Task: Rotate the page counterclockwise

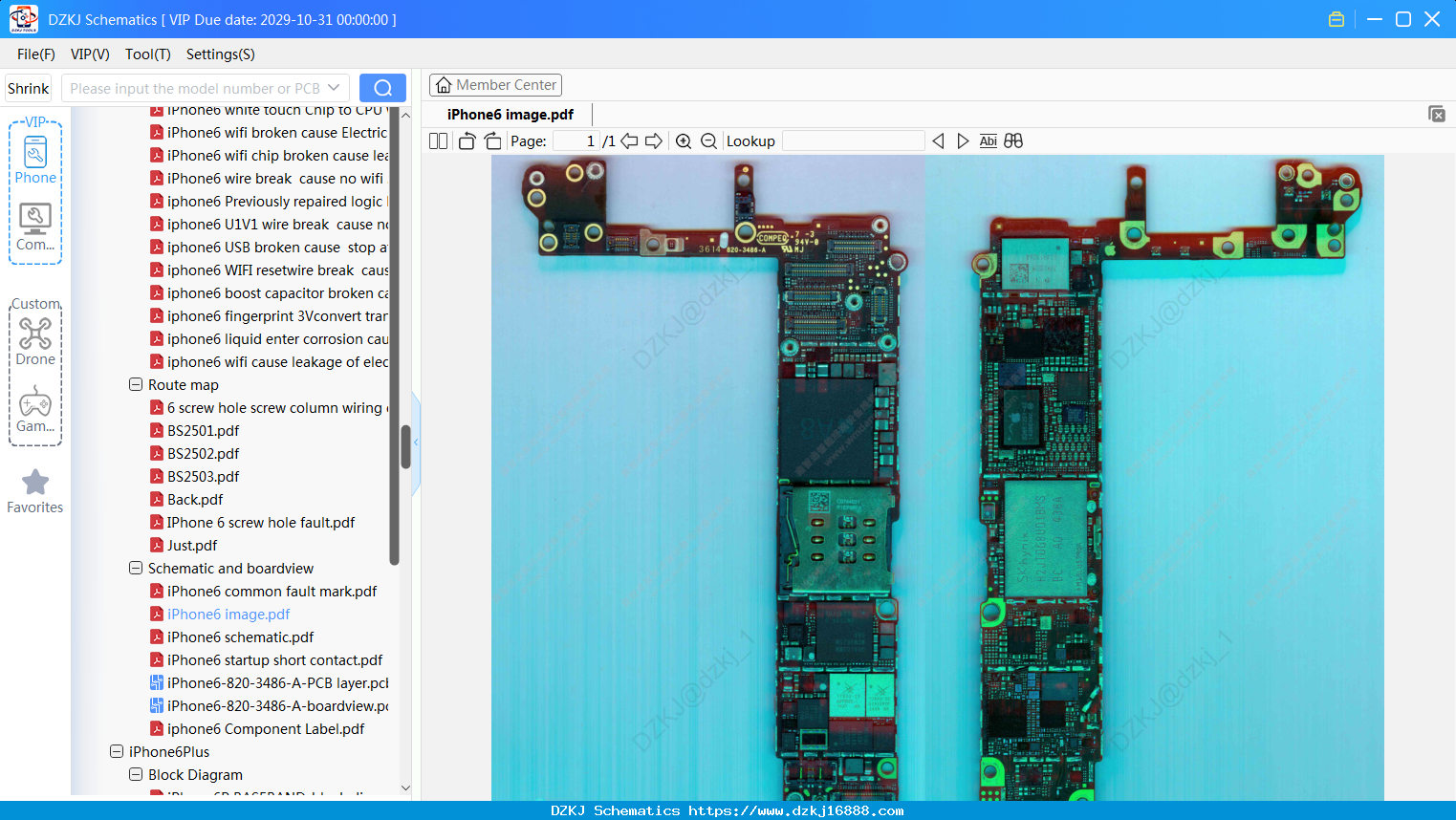Action: 467,141
